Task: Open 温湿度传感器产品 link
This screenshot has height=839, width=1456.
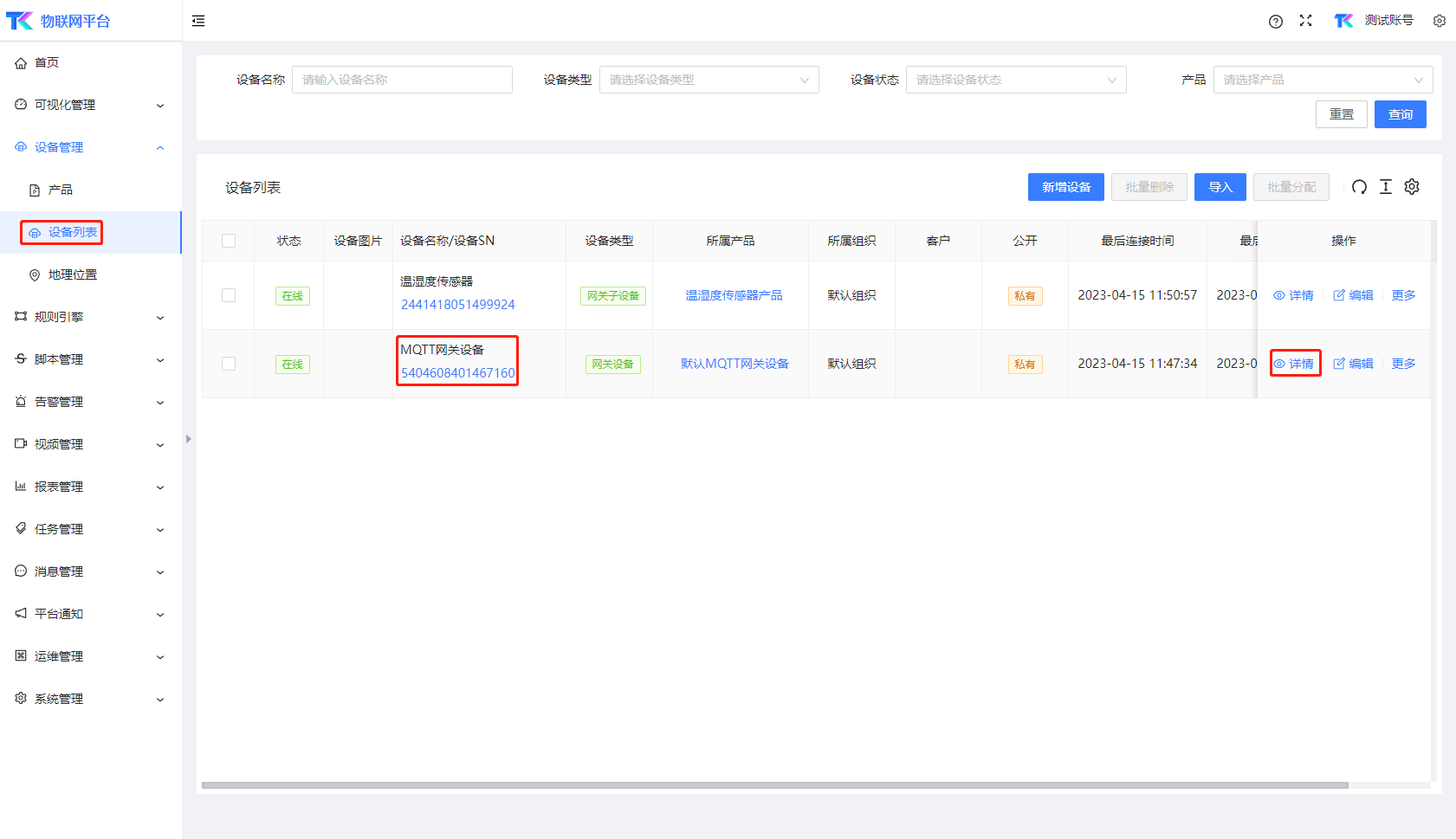Action: coord(734,295)
